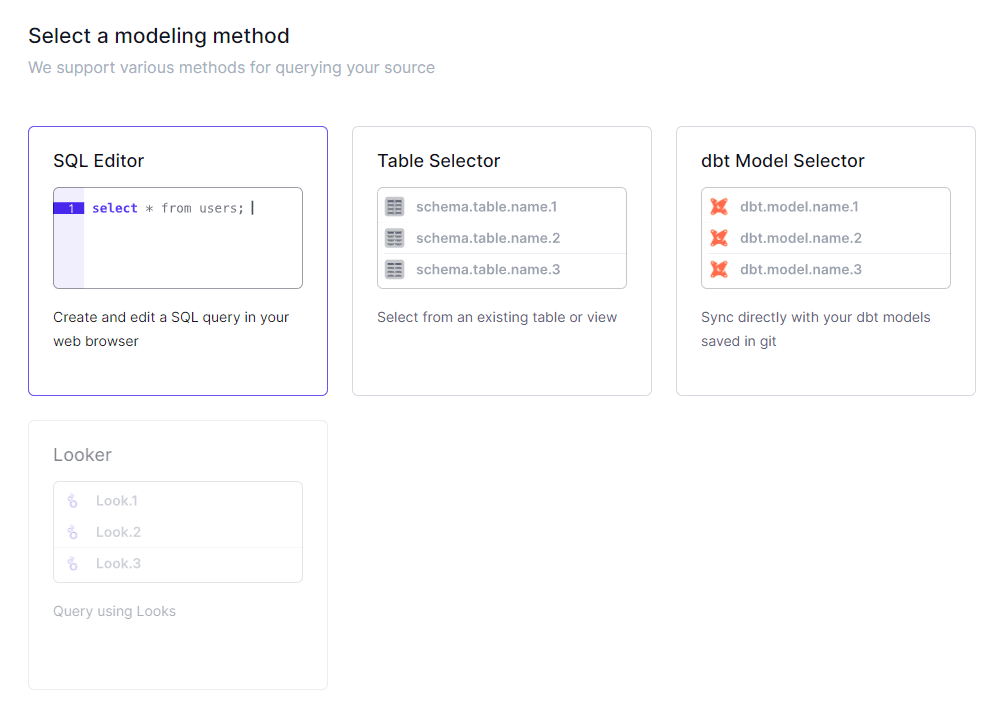Click the 'dbt.model.name.2' row text
Image resolution: width=1006 pixels, height=720 pixels.
801,238
